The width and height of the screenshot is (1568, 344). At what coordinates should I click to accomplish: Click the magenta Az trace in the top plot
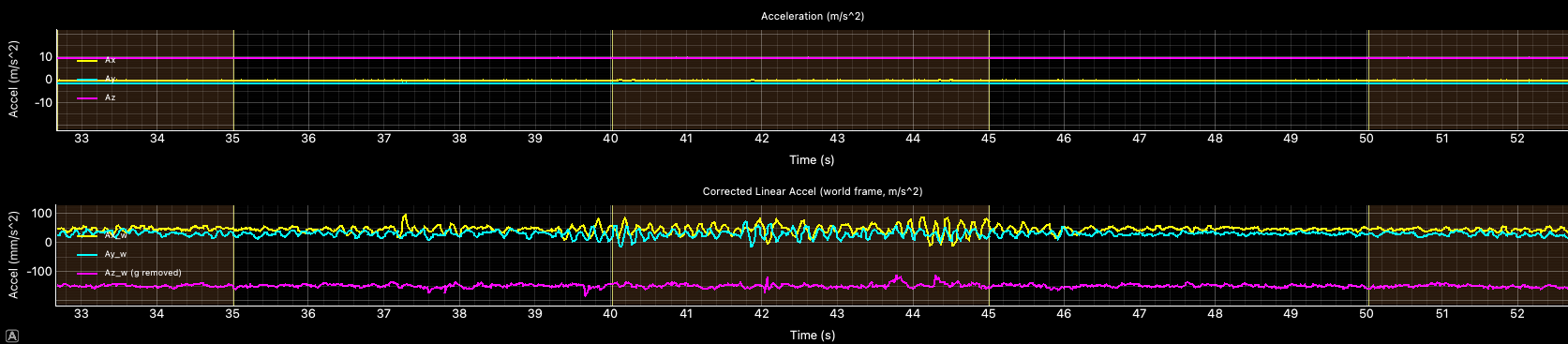[x=812, y=58]
